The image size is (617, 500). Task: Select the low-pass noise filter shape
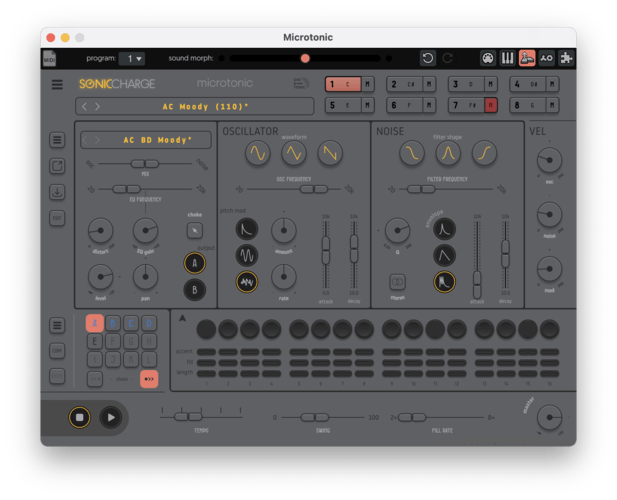point(412,153)
